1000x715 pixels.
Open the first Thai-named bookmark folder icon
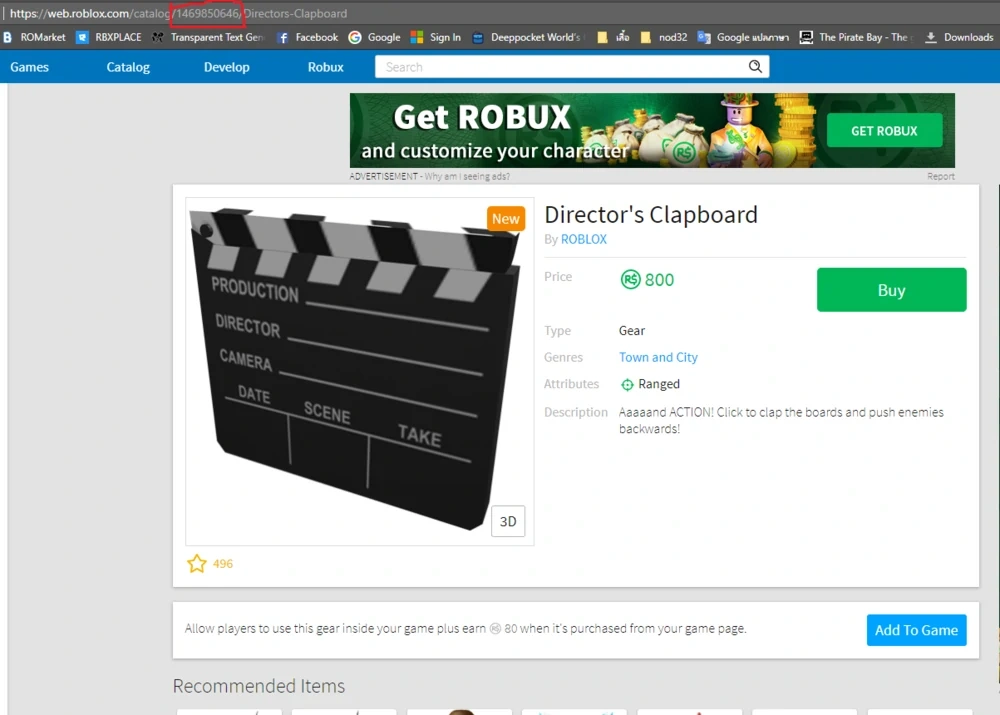click(602, 38)
